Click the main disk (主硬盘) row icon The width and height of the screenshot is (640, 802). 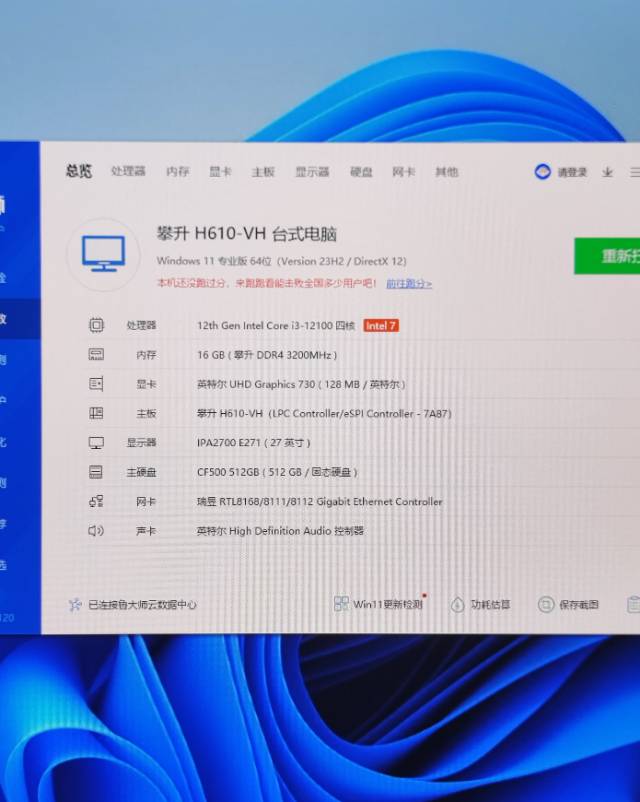pos(96,472)
